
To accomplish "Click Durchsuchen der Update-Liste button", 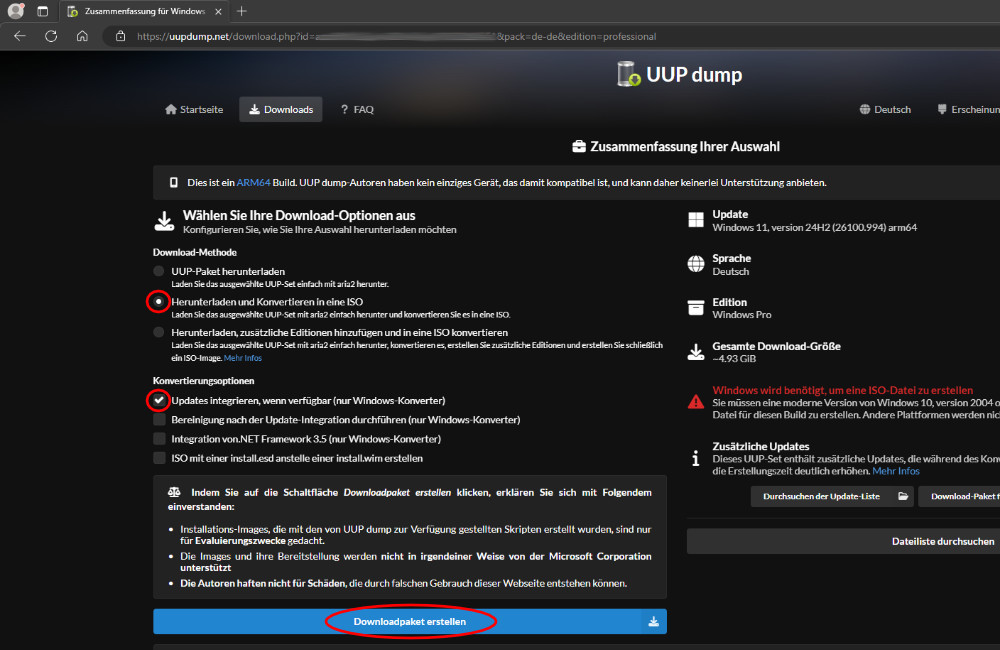I will coord(832,496).
